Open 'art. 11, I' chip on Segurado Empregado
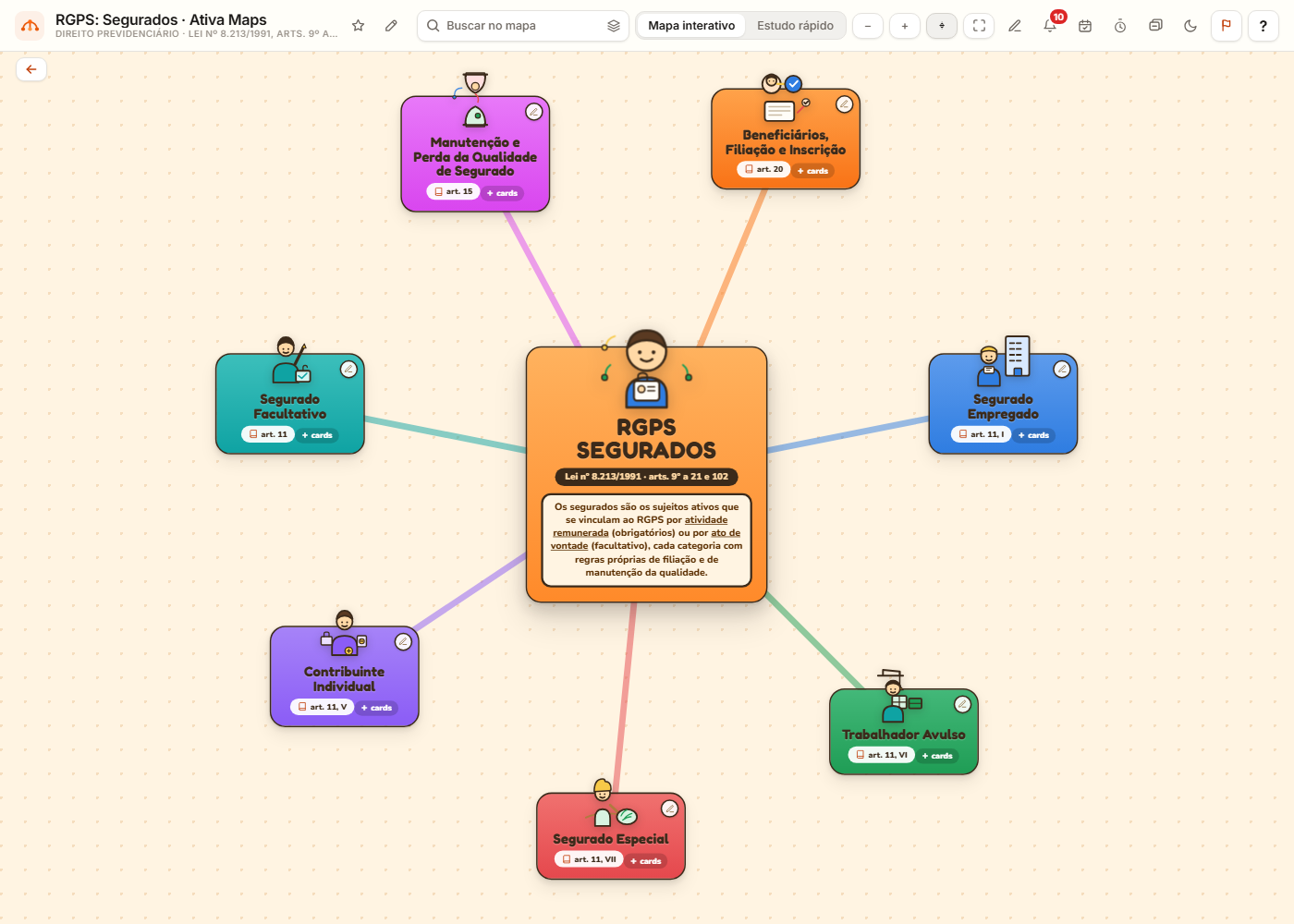Image resolution: width=1294 pixels, height=924 pixels. 981,434
